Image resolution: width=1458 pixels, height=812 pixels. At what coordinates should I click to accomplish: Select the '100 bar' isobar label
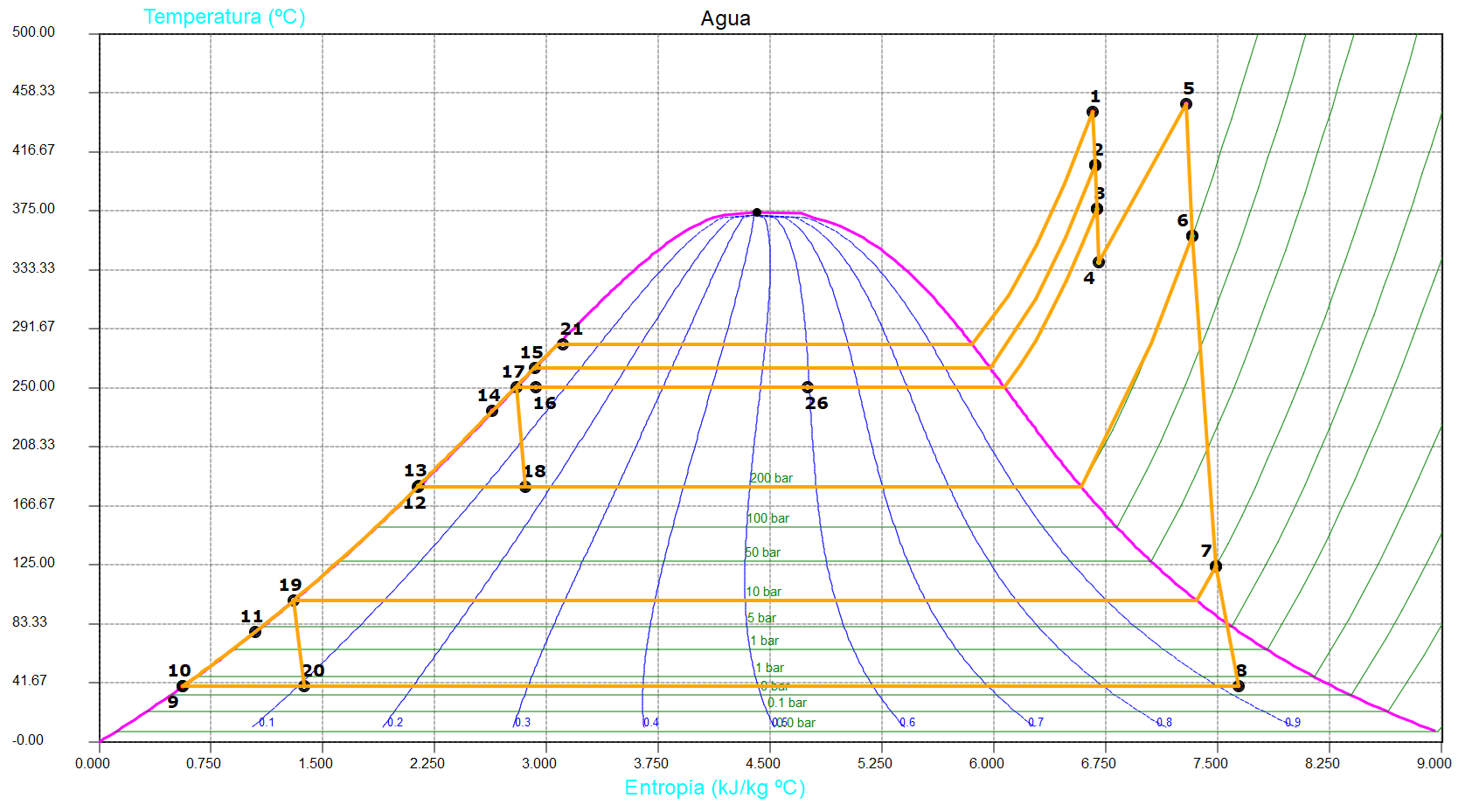768,518
